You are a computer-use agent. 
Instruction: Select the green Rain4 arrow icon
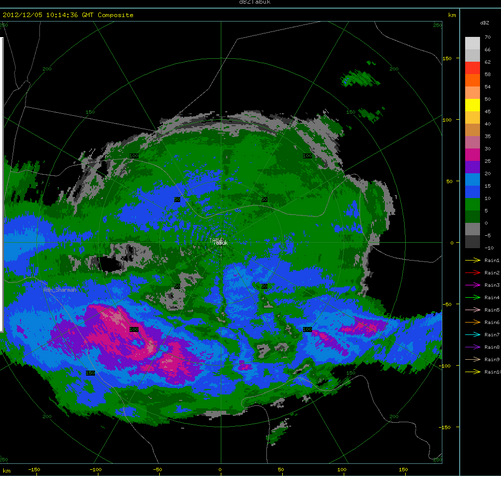click(x=473, y=297)
